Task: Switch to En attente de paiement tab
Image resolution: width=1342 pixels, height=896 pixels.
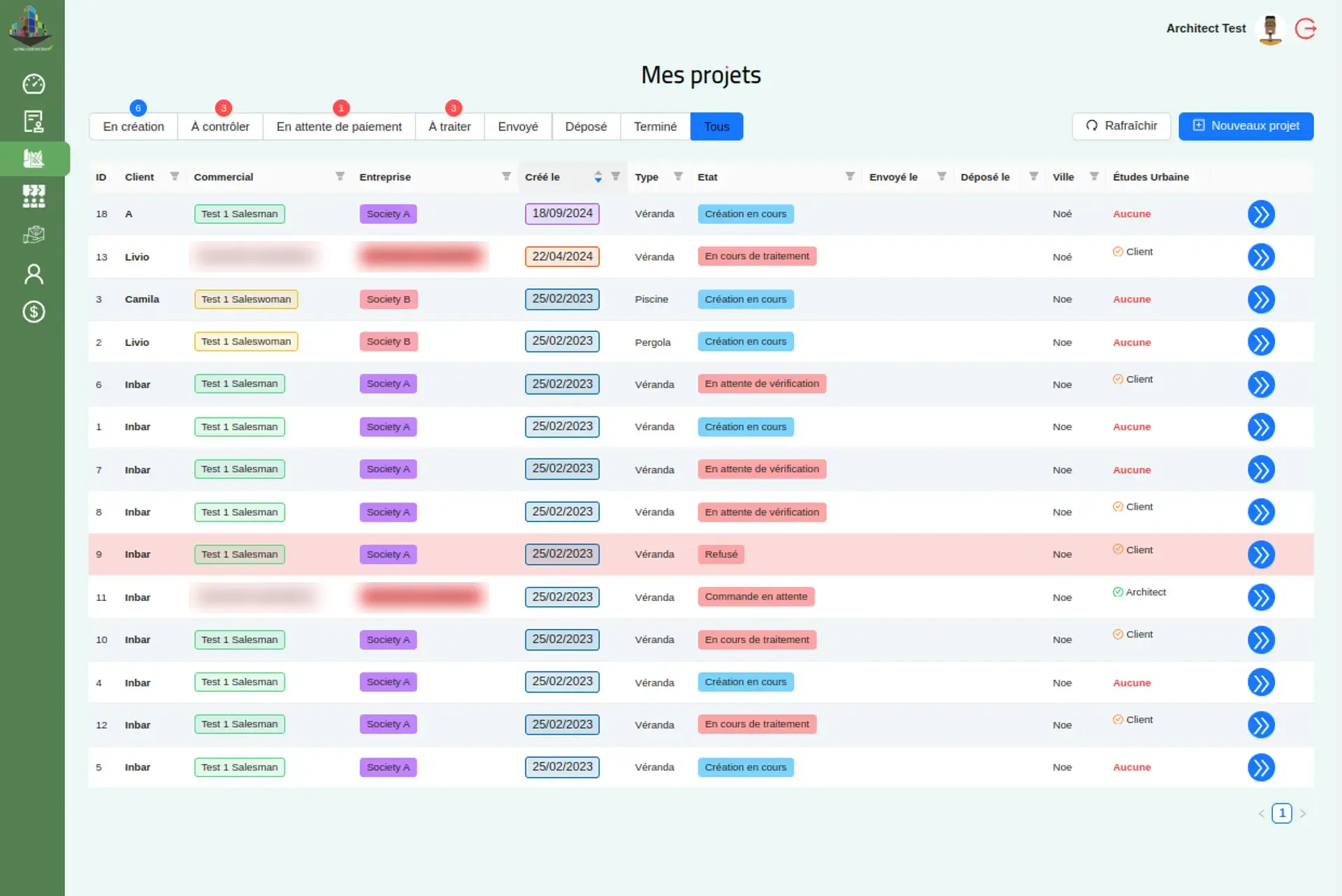Action: 339,127
